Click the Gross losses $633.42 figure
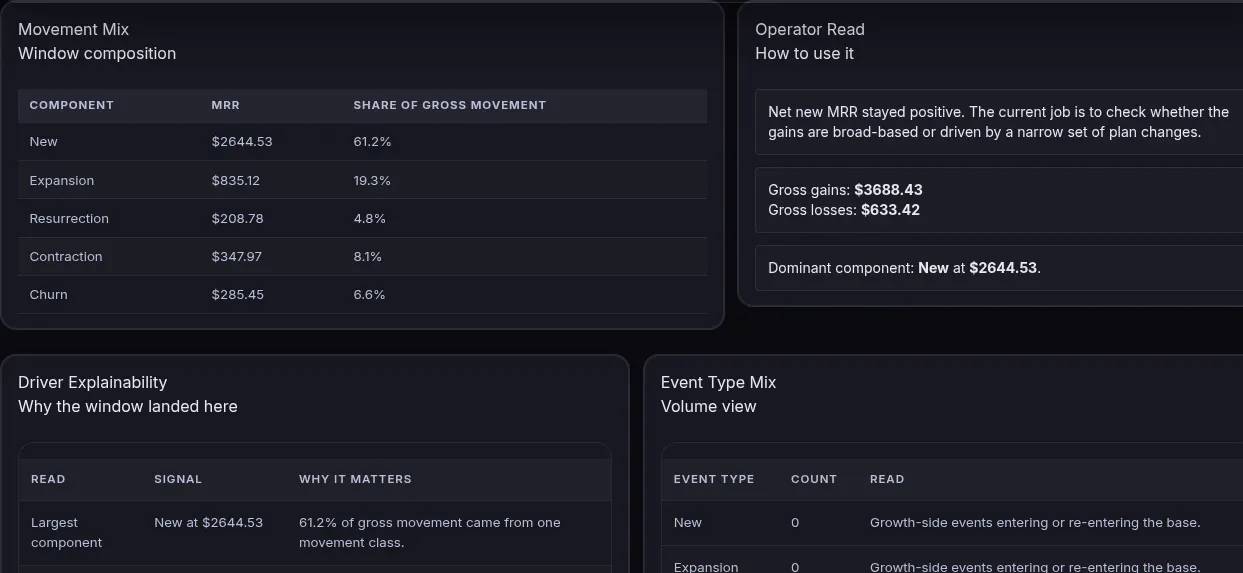Image resolution: width=1243 pixels, height=573 pixels. point(890,210)
